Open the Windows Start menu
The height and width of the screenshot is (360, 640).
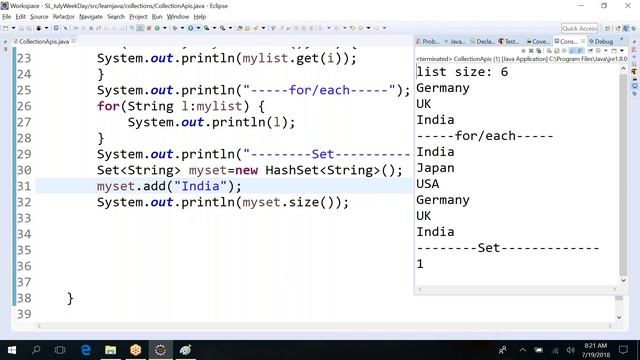(12, 350)
